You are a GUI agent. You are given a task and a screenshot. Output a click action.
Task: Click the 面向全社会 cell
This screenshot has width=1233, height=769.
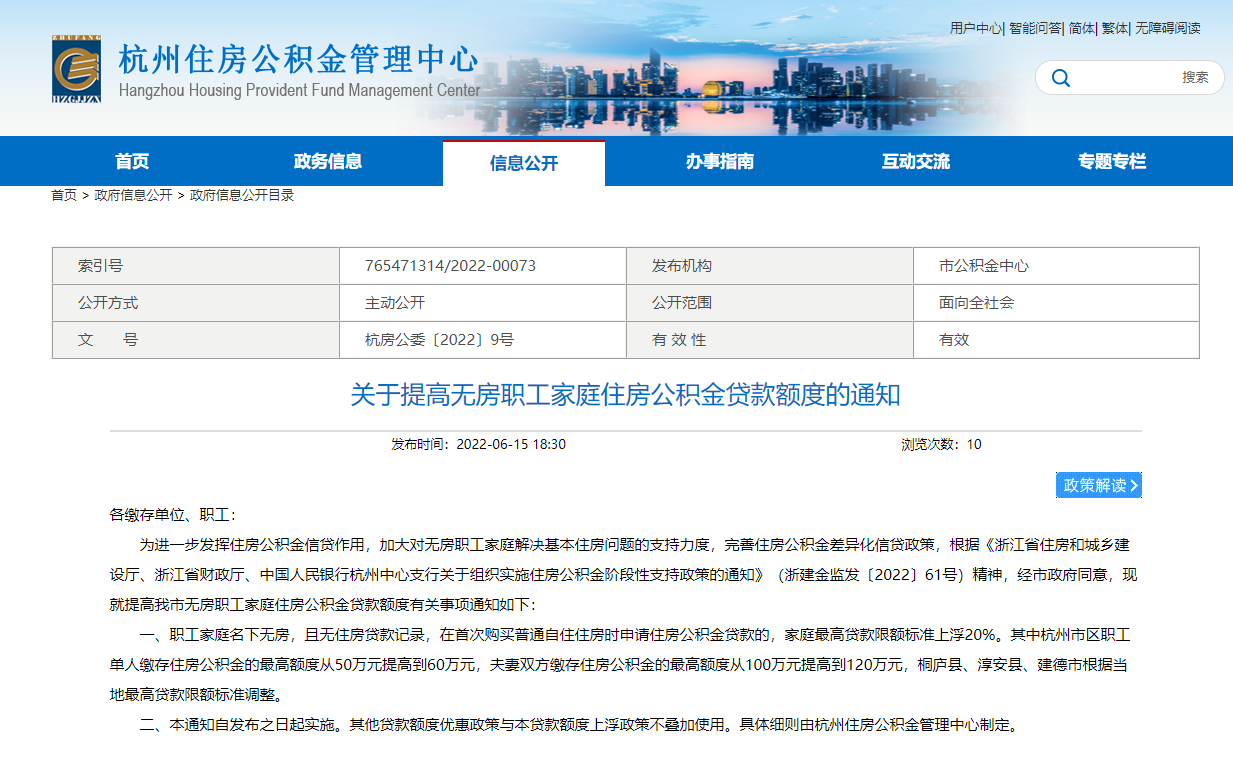(1056, 303)
